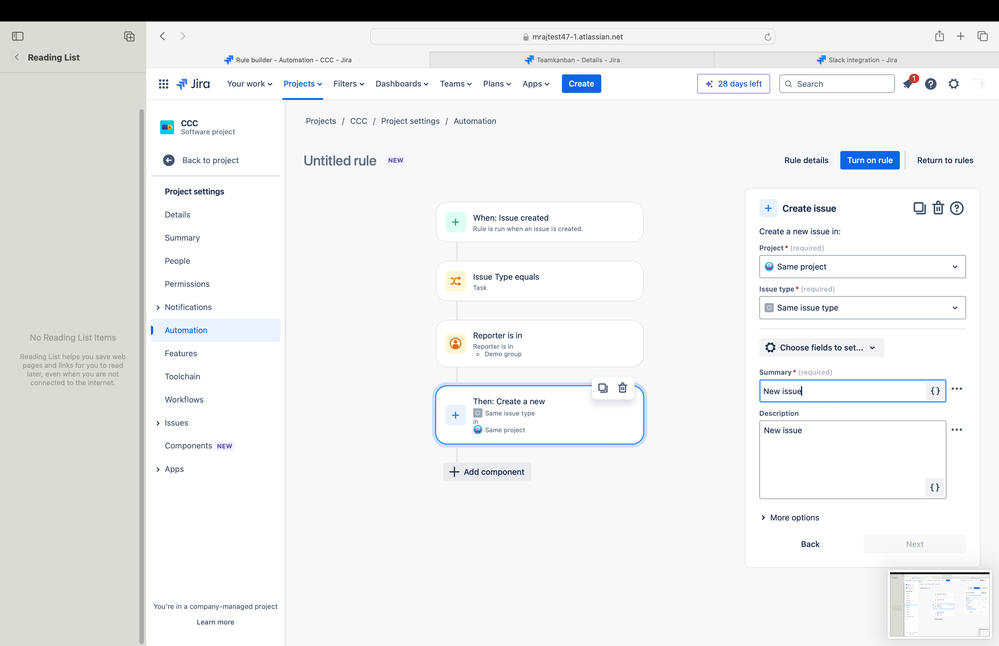Screen dimensions: 999x646
Task: Click into the Description text area
Action: (852, 459)
